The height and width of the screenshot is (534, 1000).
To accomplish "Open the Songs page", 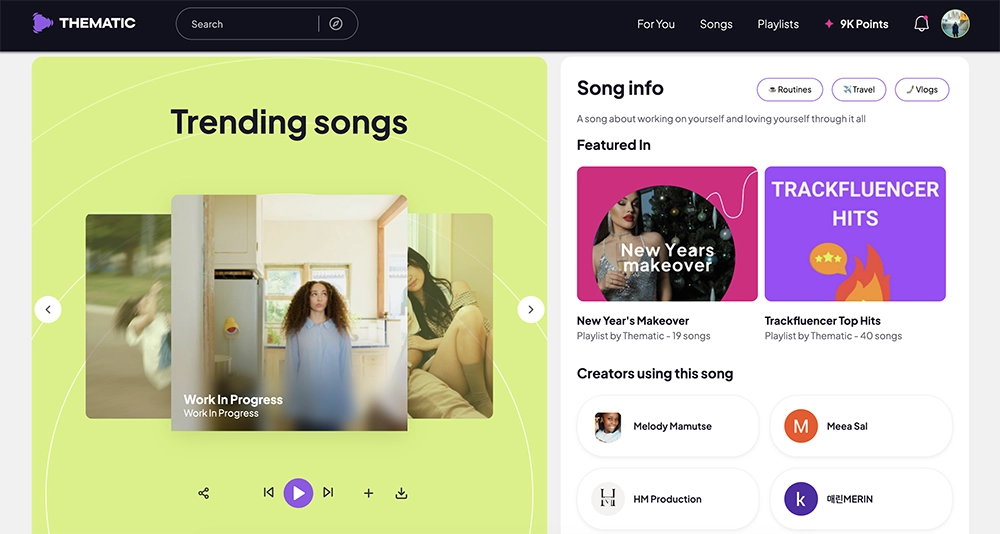I will (716, 24).
